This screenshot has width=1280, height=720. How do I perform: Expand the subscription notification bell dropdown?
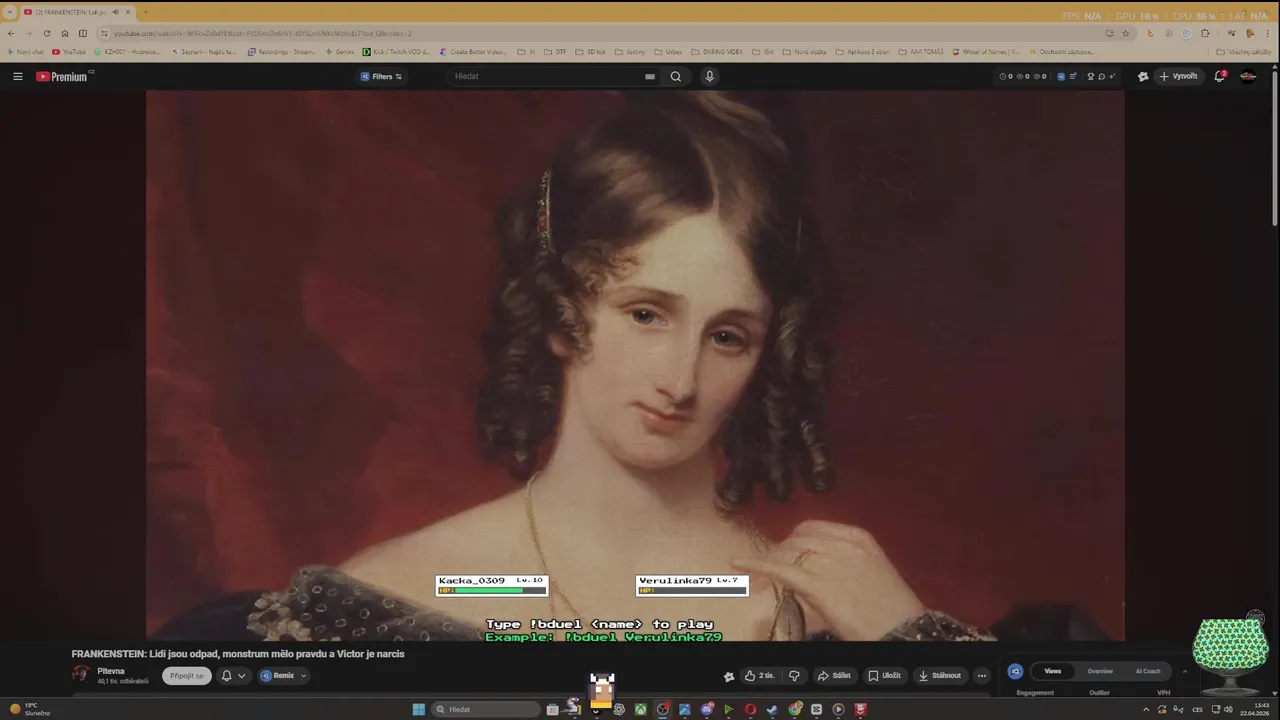pos(233,676)
